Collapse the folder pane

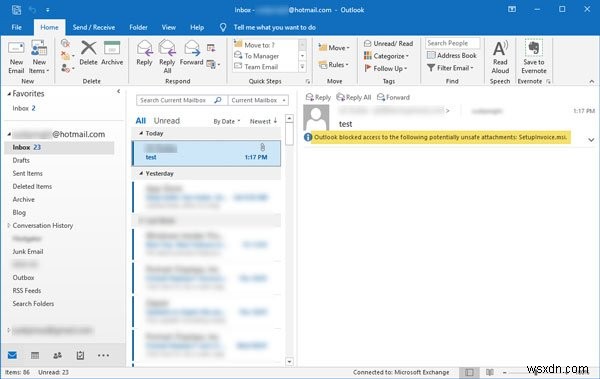coord(119,91)
